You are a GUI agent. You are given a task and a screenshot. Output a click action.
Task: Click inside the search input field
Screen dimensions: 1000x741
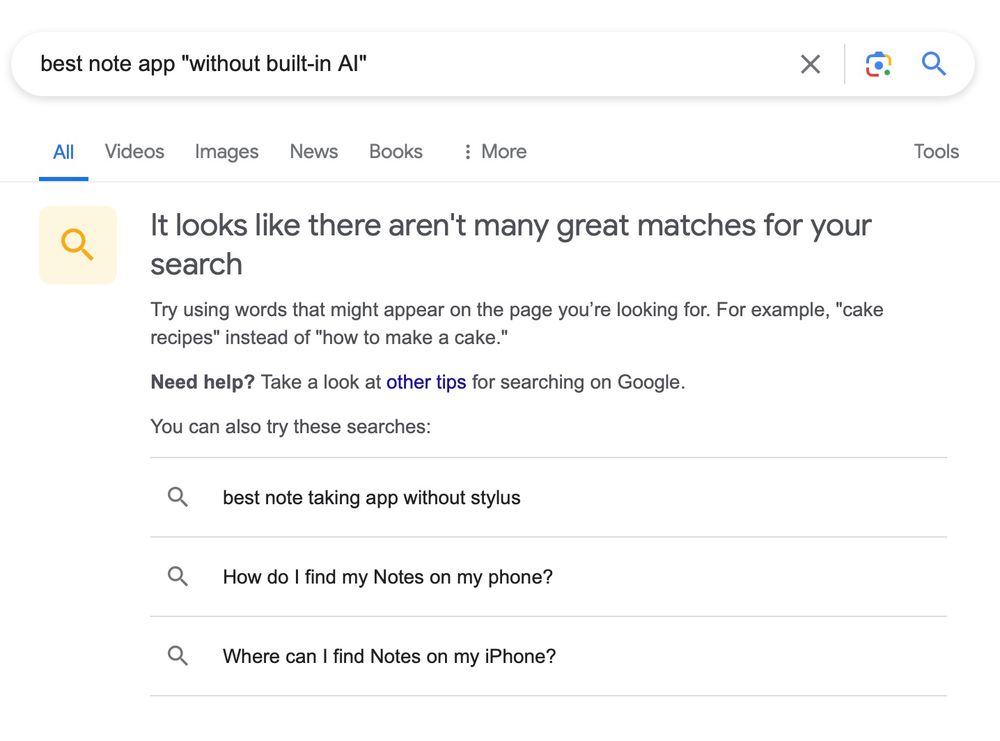point(400,63)
